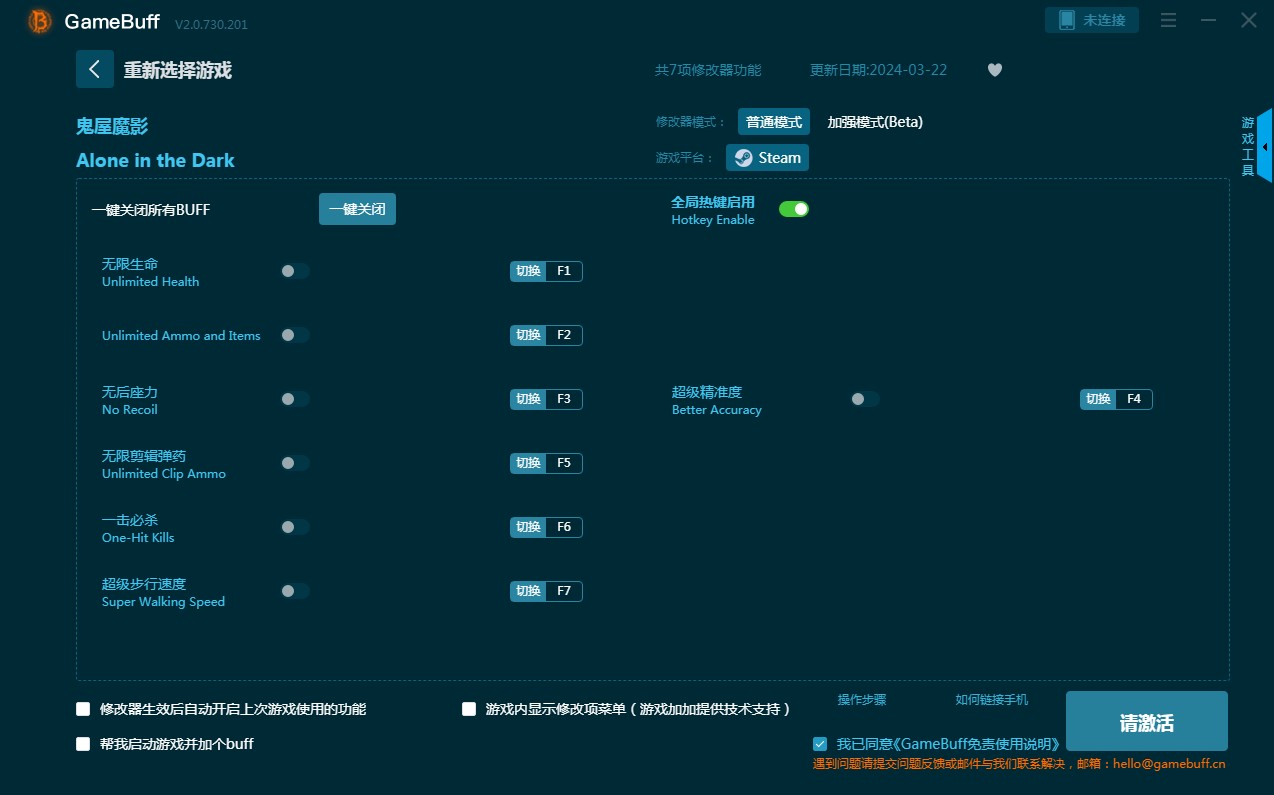Check launch game and add buff checkbox
Image resolution: width=1274 pixels, height=795 pixels.
coord(83,744)
